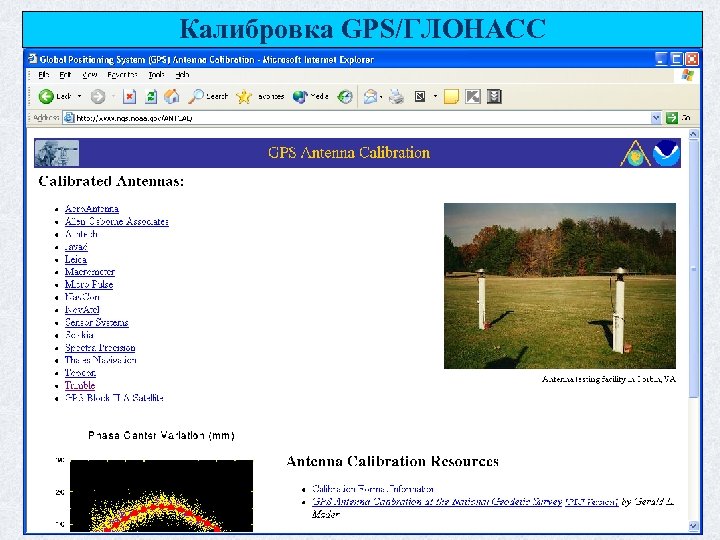Click the Phase Center Variation plot
Screen dimensions: 720x540
161,496
